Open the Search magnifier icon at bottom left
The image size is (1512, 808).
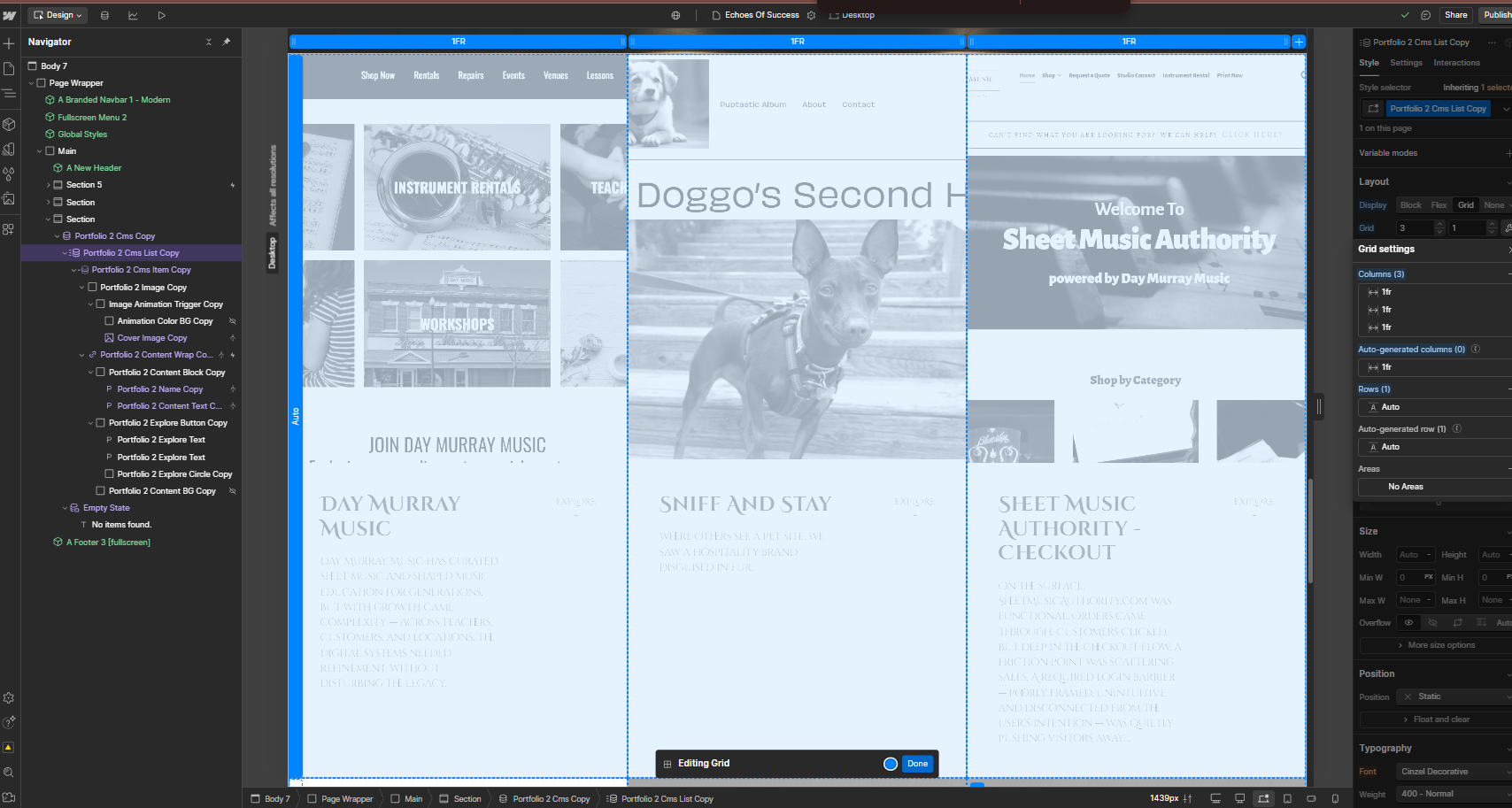coord(9,773)
